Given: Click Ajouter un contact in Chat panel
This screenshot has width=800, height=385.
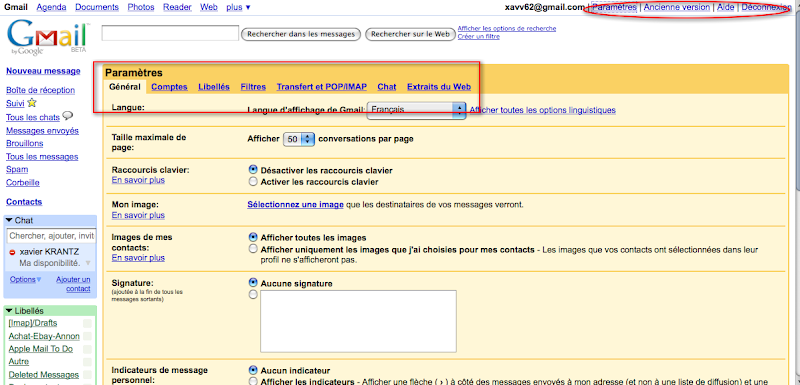Looking at the screenshot, I should point(73,284).
